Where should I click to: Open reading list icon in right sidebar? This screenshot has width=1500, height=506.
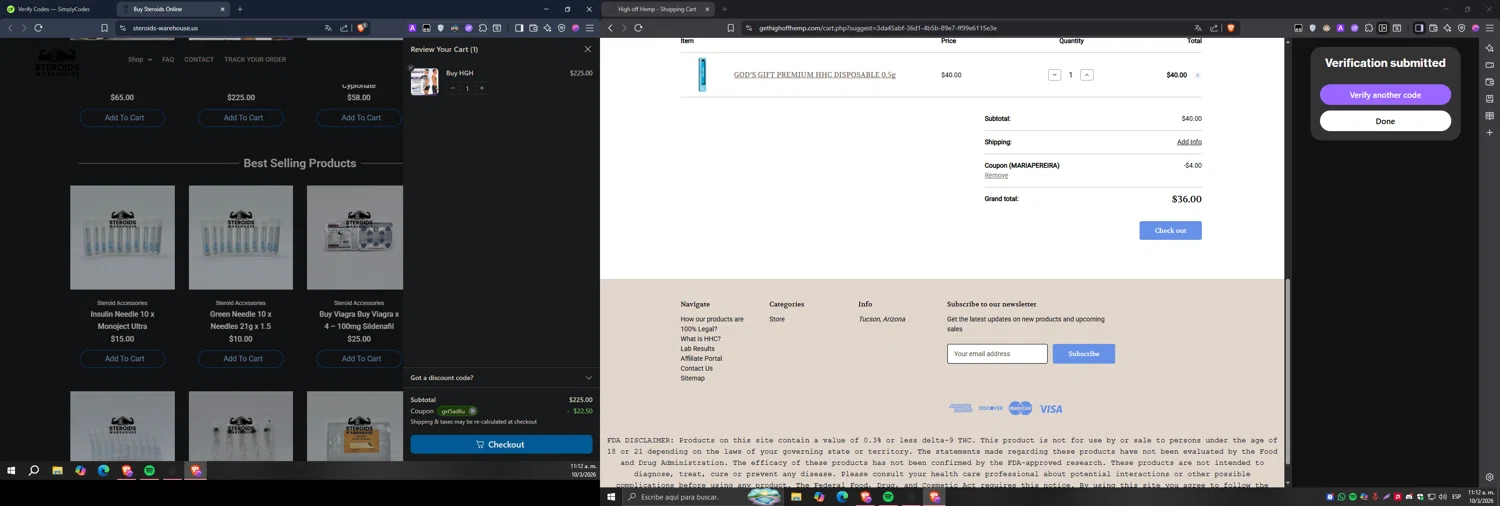click(x=1489, y=115)
